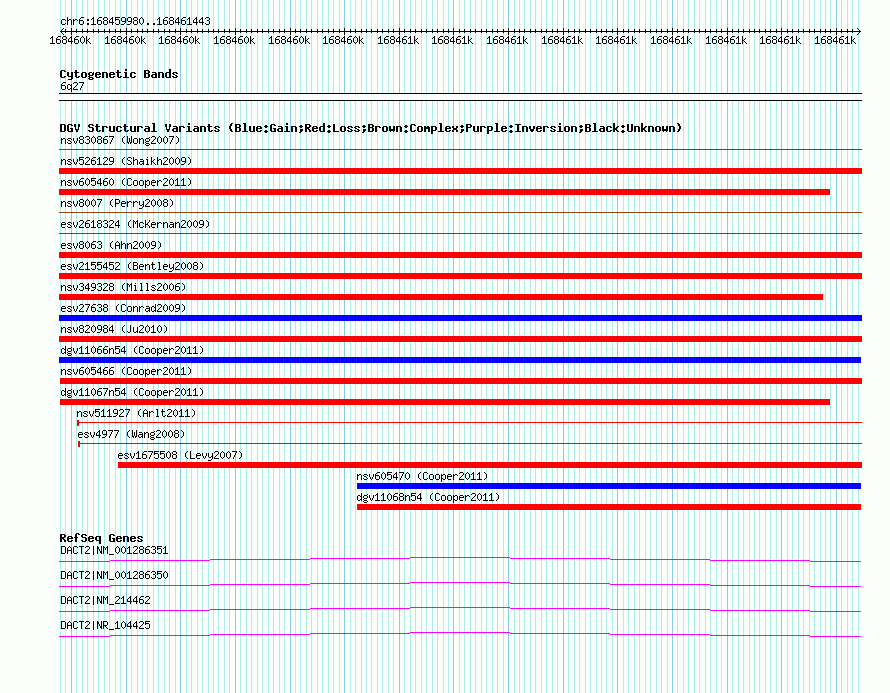Open the esv2618324 (McKernan2009) variant label

click(135, 224)
